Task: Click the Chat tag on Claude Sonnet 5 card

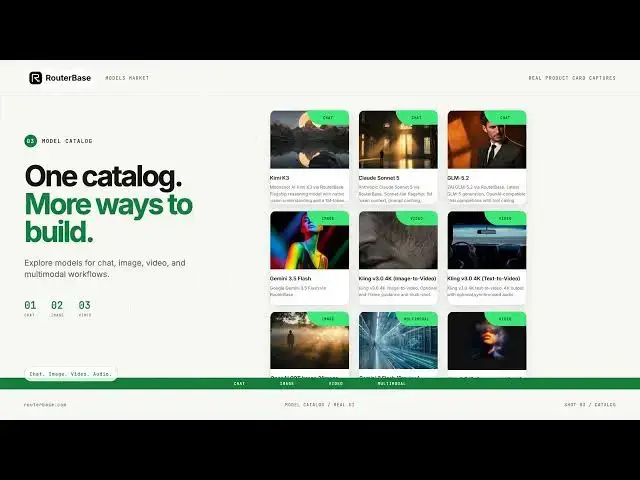Action: point(417,118)
